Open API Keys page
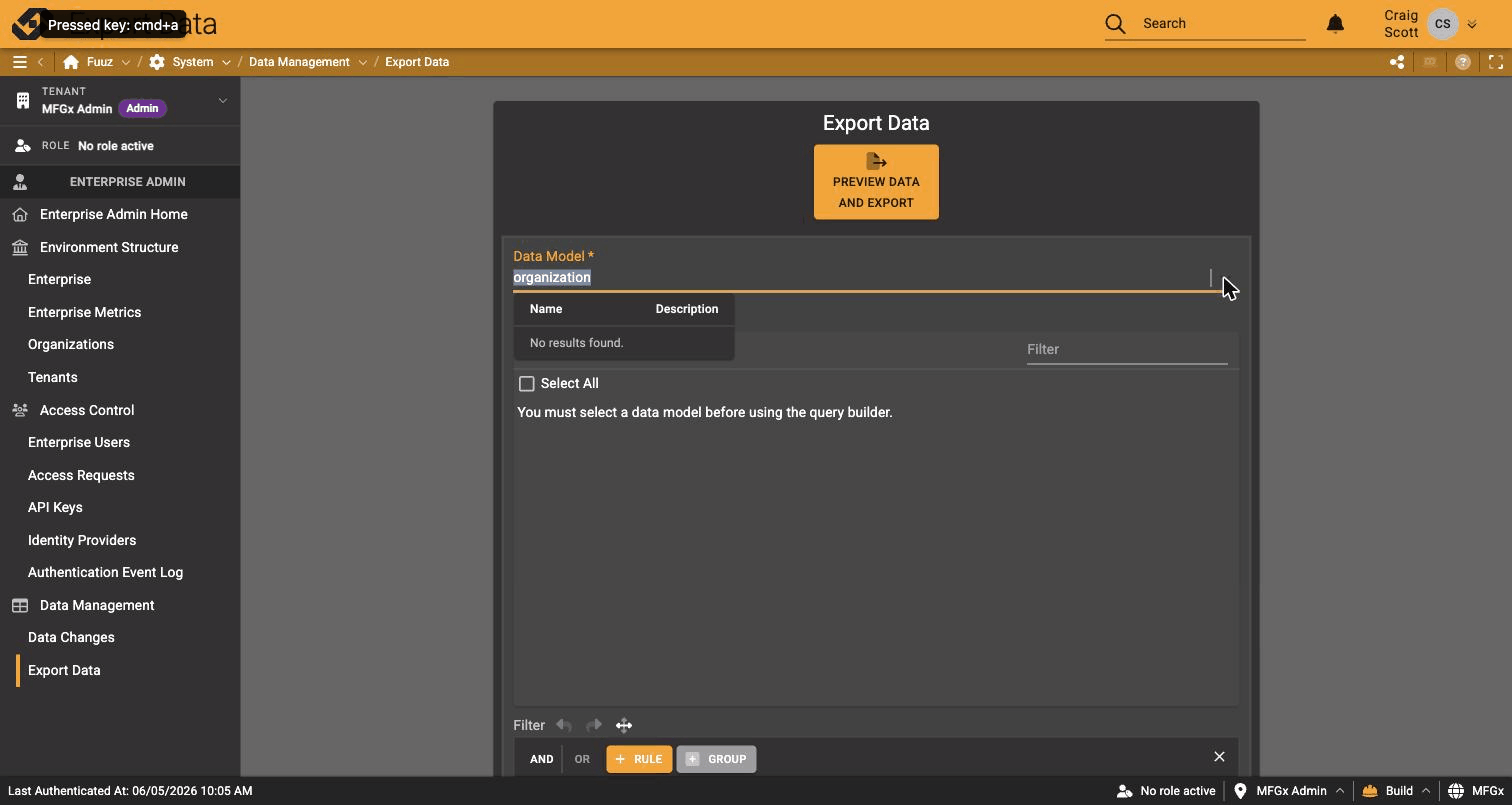This screenshot has width=1512, height=805. click(x=55, y=507)
